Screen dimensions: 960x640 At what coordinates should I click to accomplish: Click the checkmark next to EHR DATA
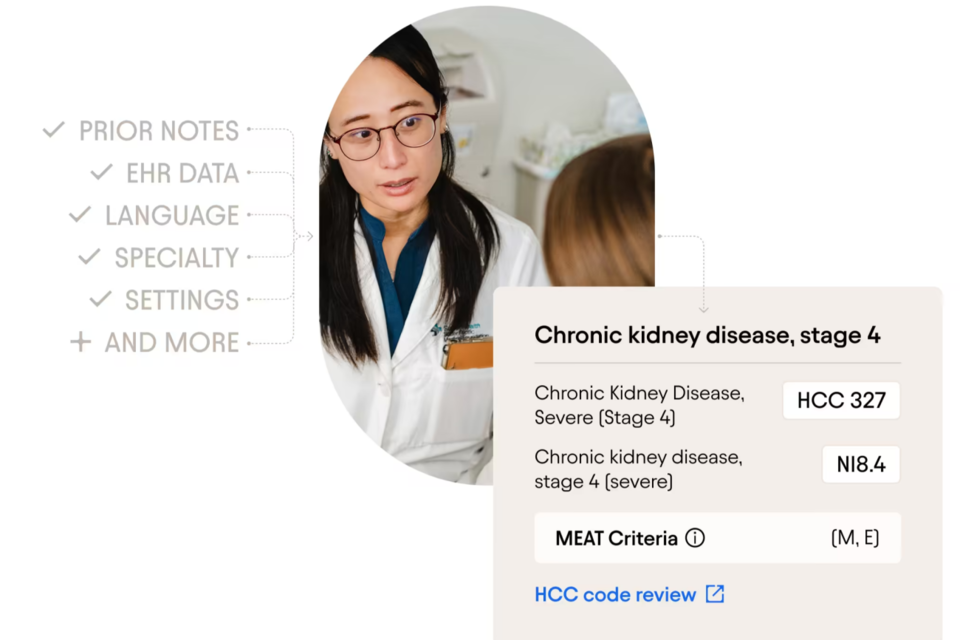(x=101, y=172)
